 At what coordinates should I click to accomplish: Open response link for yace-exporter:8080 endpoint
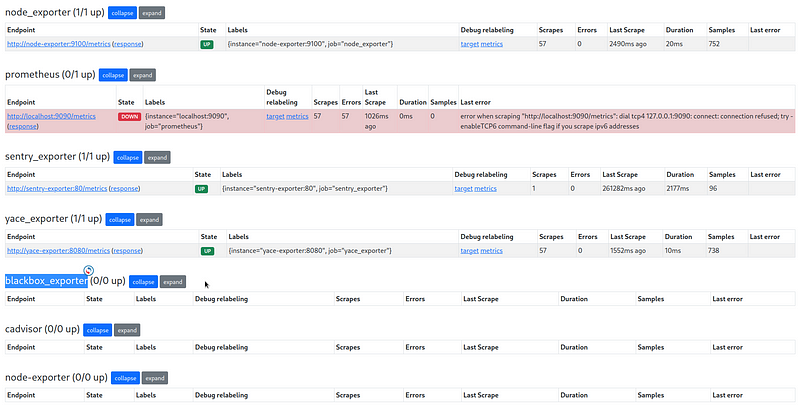(x=127, y=251)
